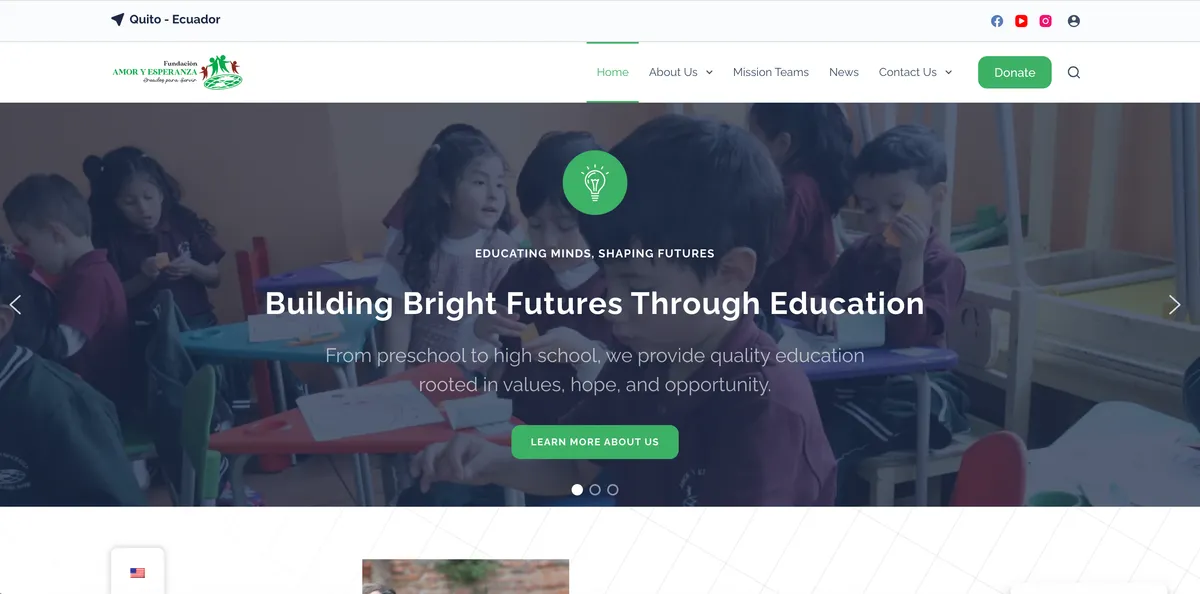
Task: Open the YouTube channel icon
Action: coord(1021,20)
